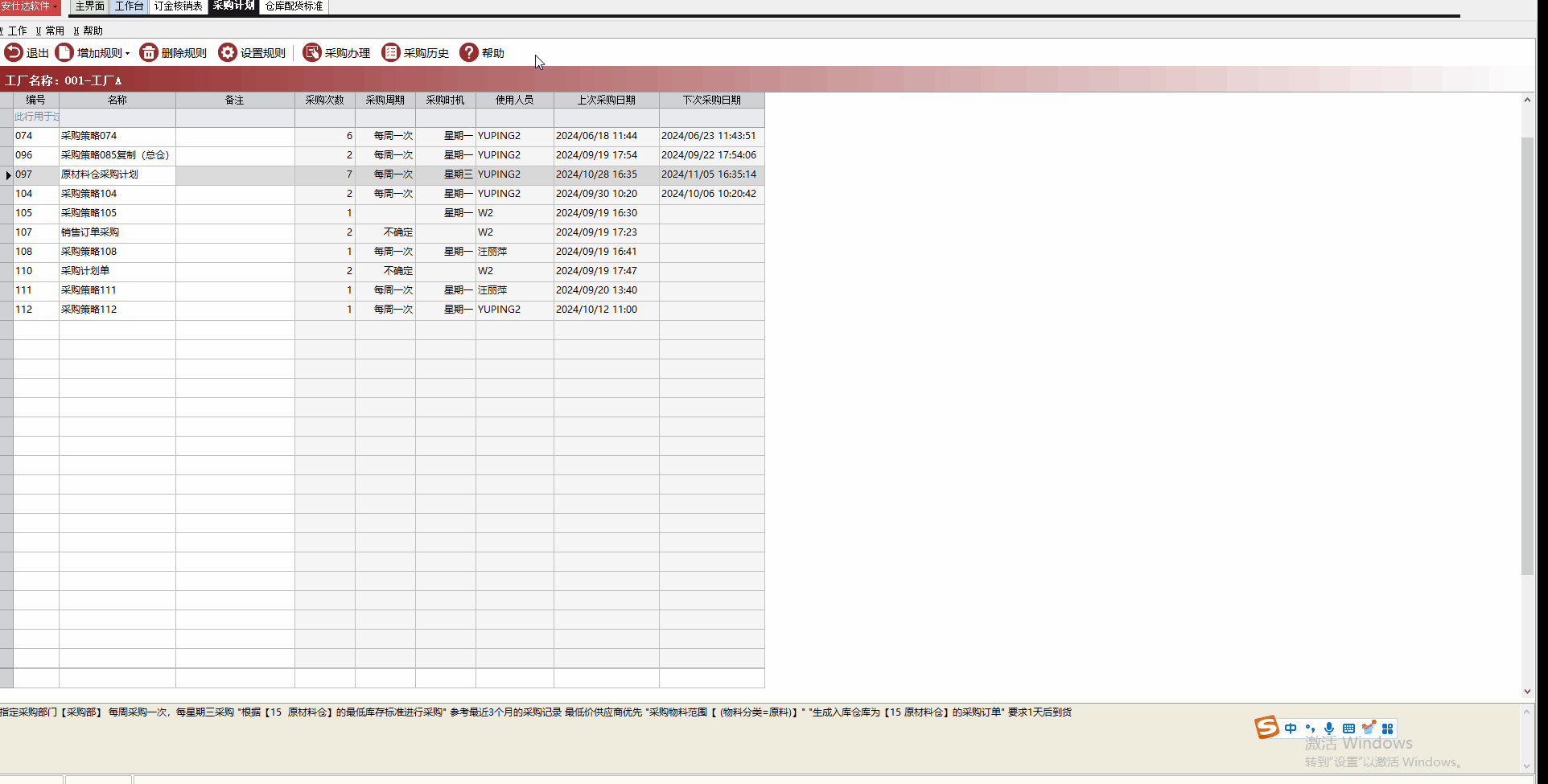Click the IME microphone voice input icon
The width and height of the screenshot is (1548, 784).
[x=1329, y=729]
